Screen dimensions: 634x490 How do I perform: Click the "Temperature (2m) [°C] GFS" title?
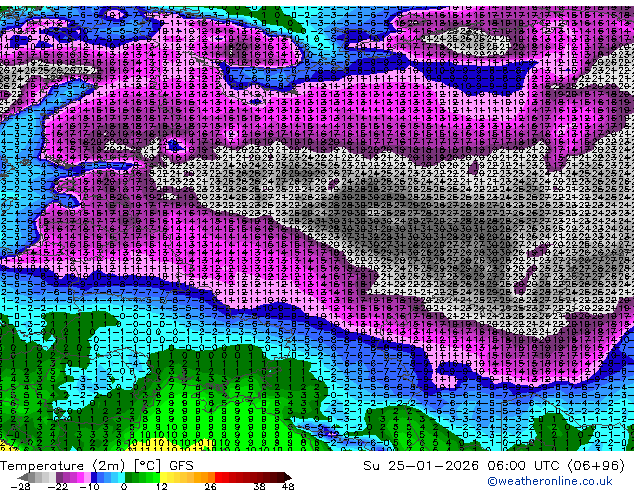click(97, 466)
